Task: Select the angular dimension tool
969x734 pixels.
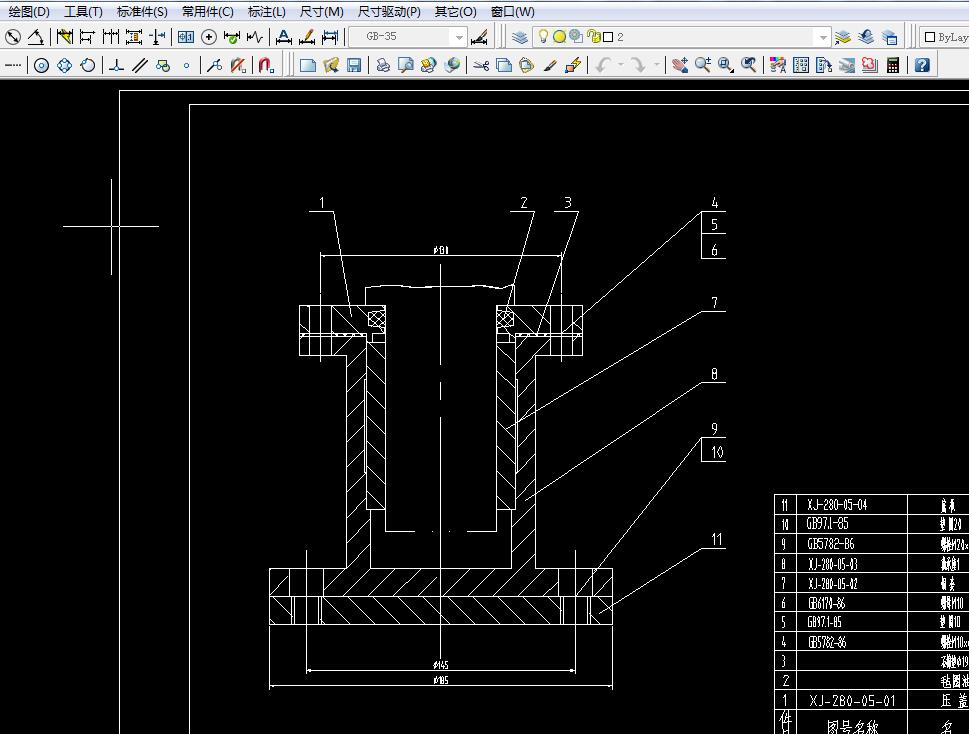Action: [x=36, y=37]
